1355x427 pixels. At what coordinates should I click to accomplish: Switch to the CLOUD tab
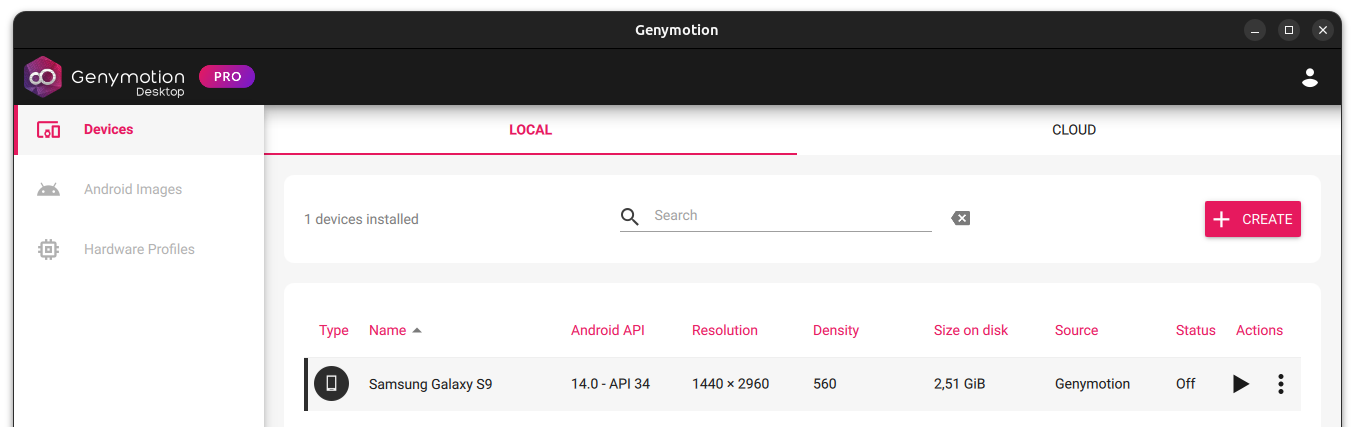(1073, 130)
